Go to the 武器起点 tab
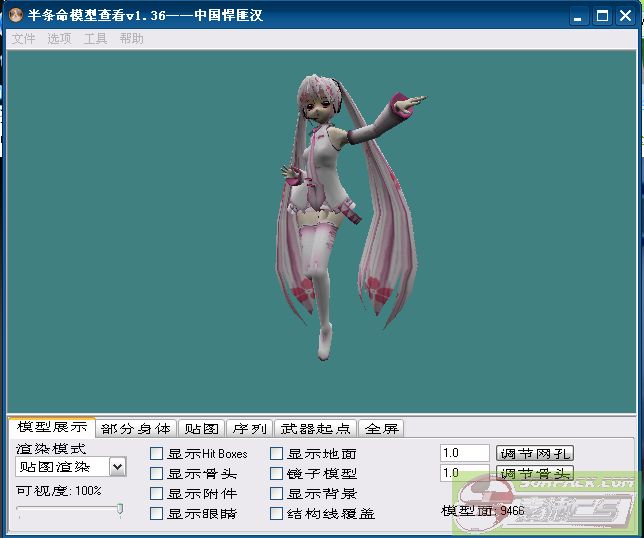The width and height of the screenshot is (644, 538). (315, 428)
